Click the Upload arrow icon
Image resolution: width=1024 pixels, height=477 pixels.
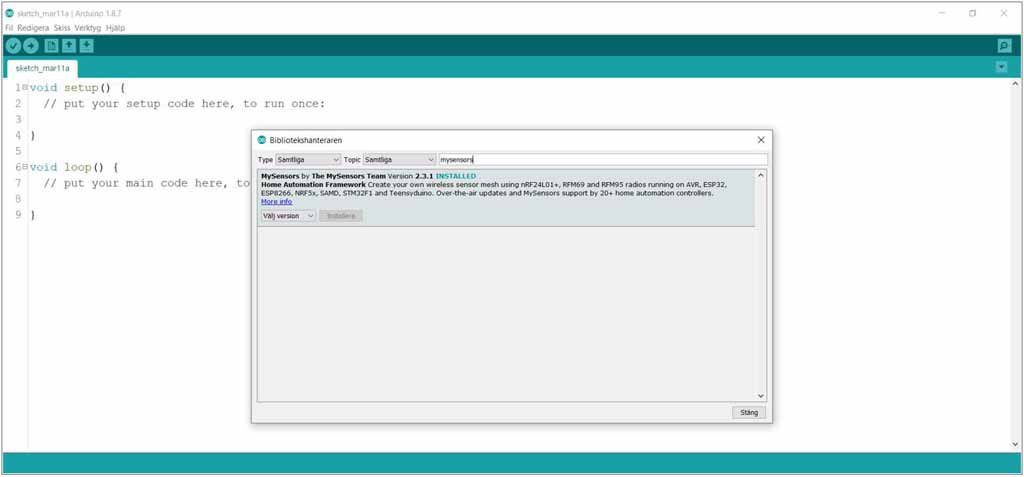click(31, 46)
